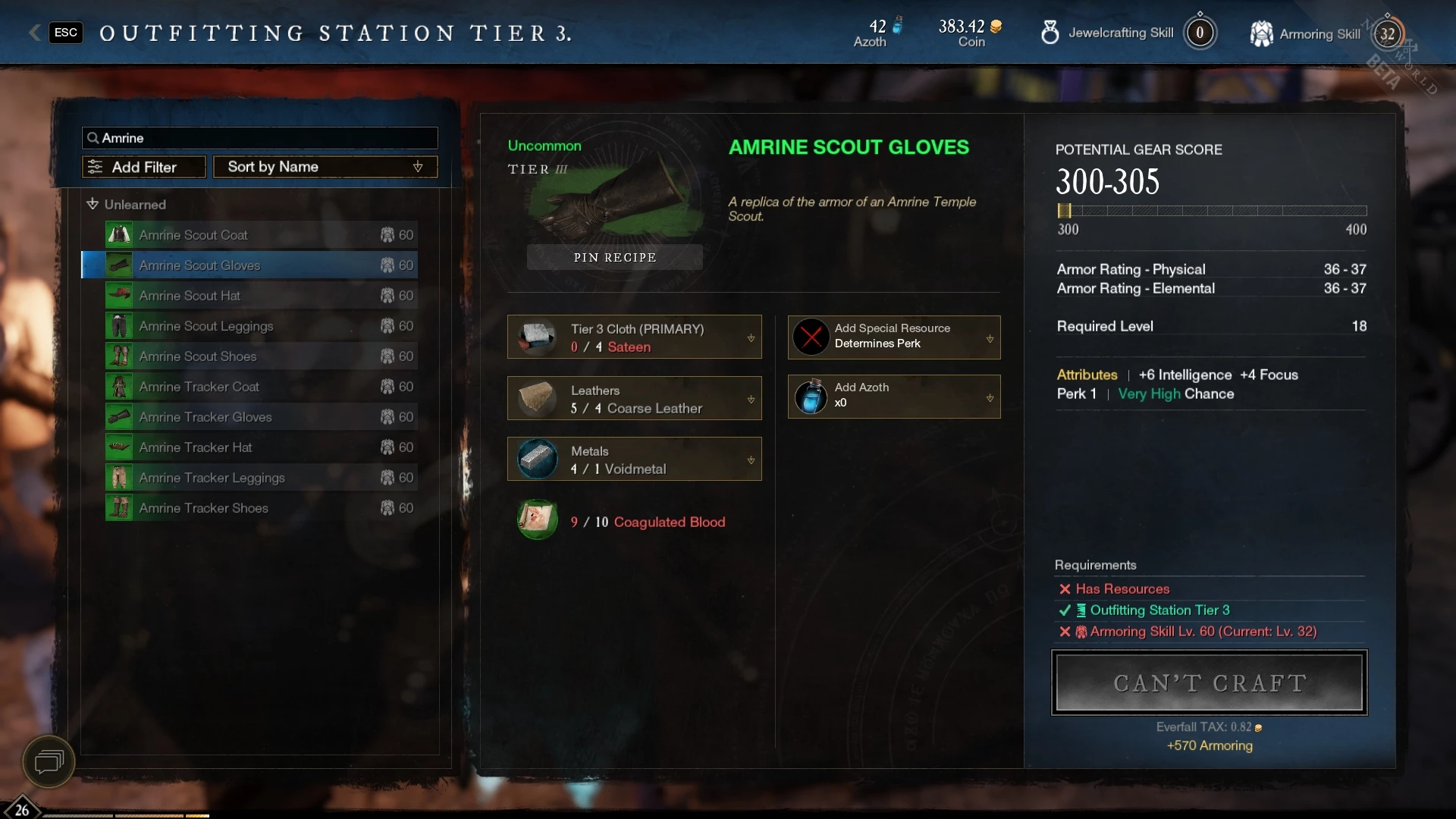This screenshot has width=1456, height=819.
Task: Click the Amrine search field
Action: point(259,138)
